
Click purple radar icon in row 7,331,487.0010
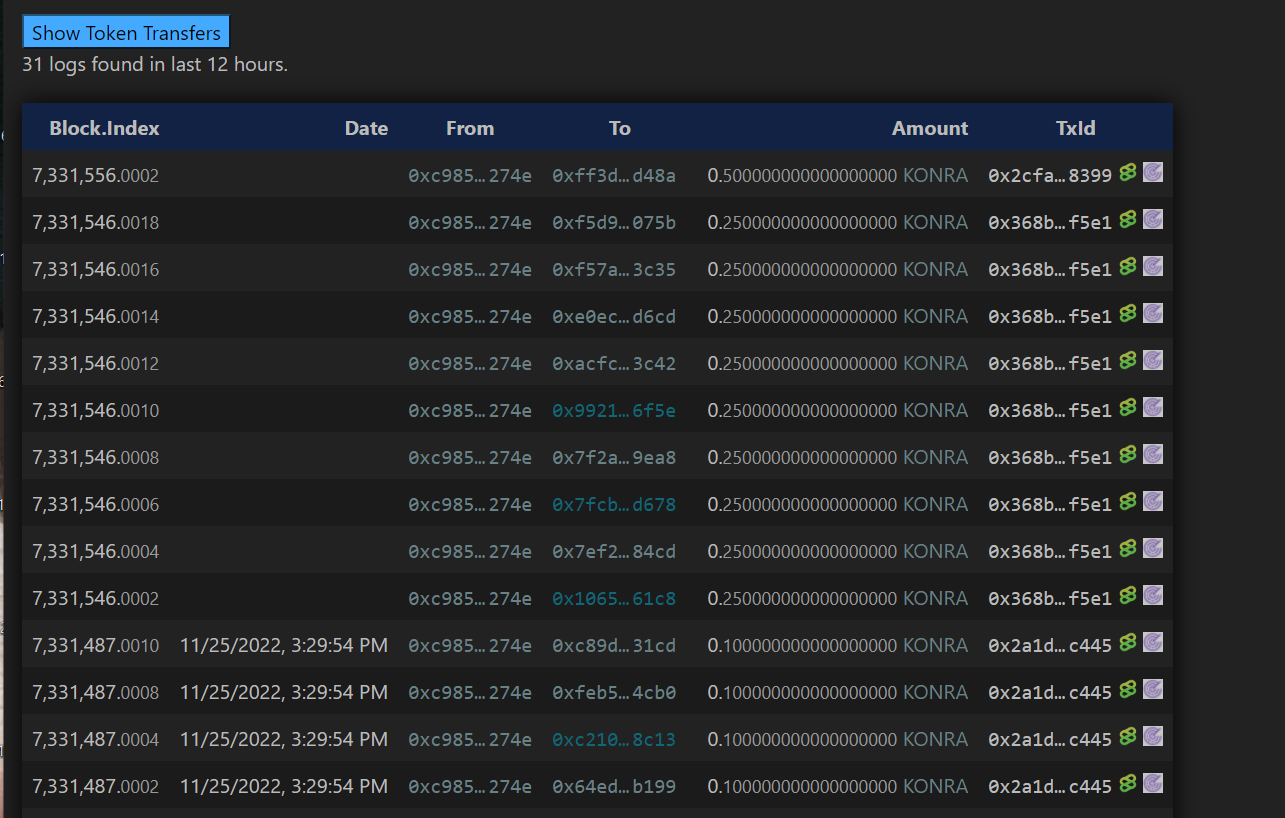click(1153, 642)
